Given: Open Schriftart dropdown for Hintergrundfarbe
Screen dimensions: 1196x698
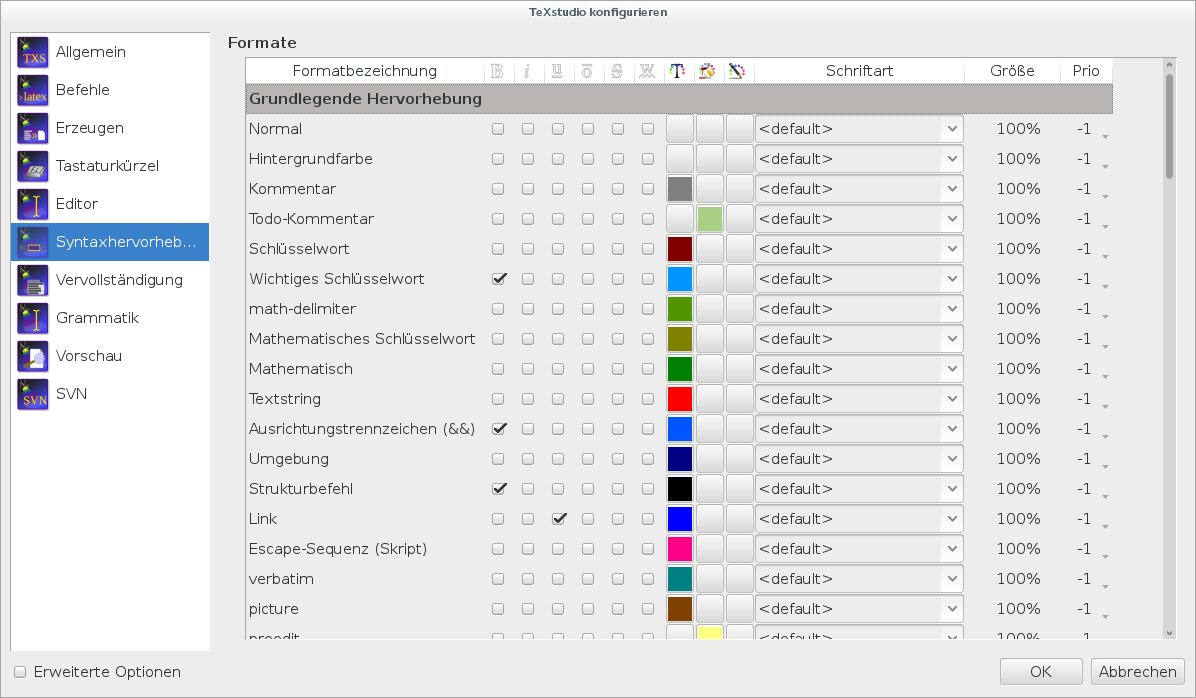Looking at the screenshot, I should pyautogui.click(x=859, y=159).
